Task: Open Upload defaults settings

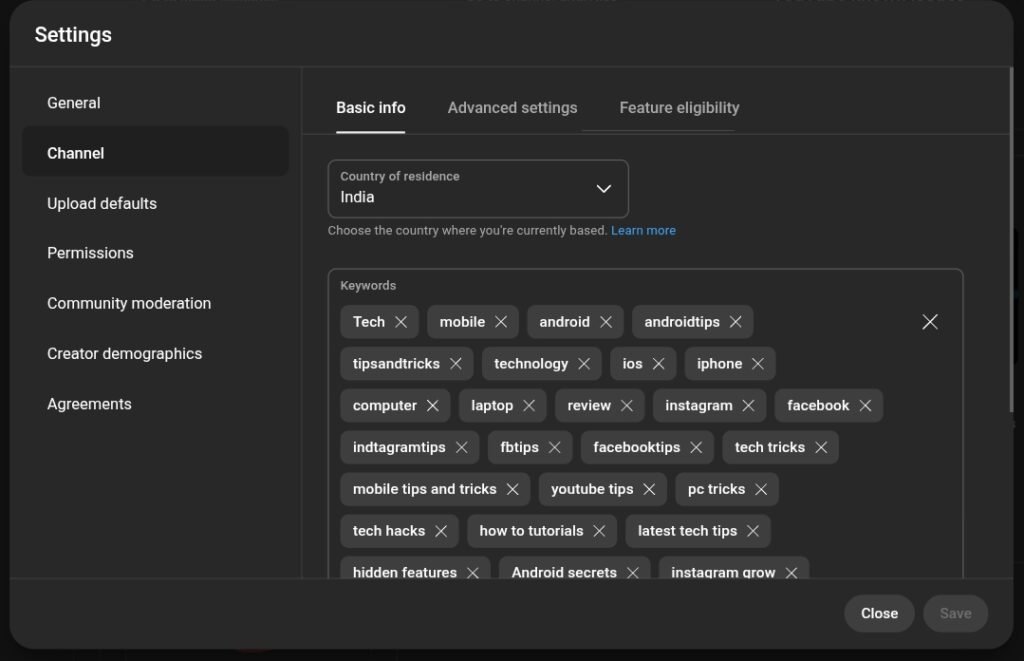Action: coord(101,203)
